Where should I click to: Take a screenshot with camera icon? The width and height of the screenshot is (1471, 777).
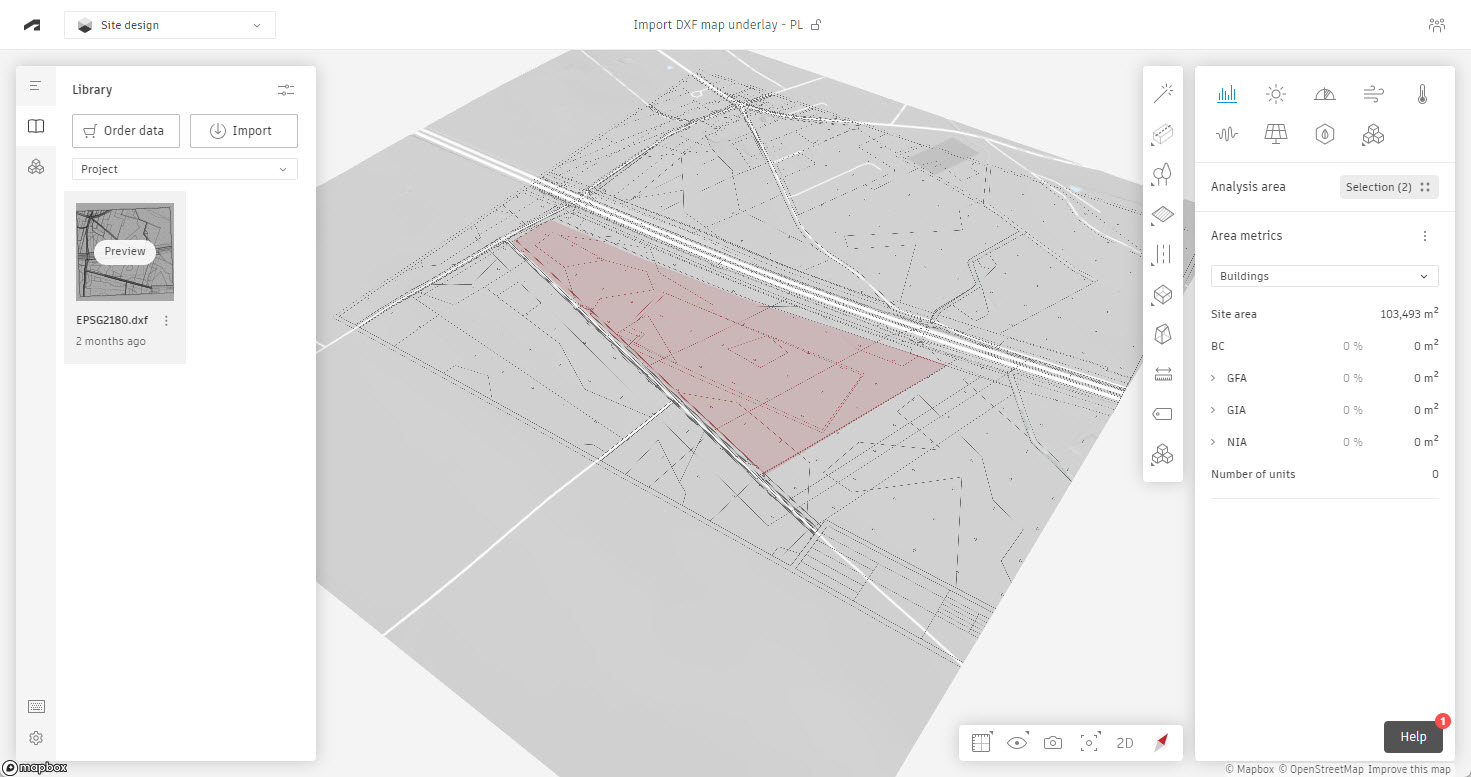click(1053, 743)
